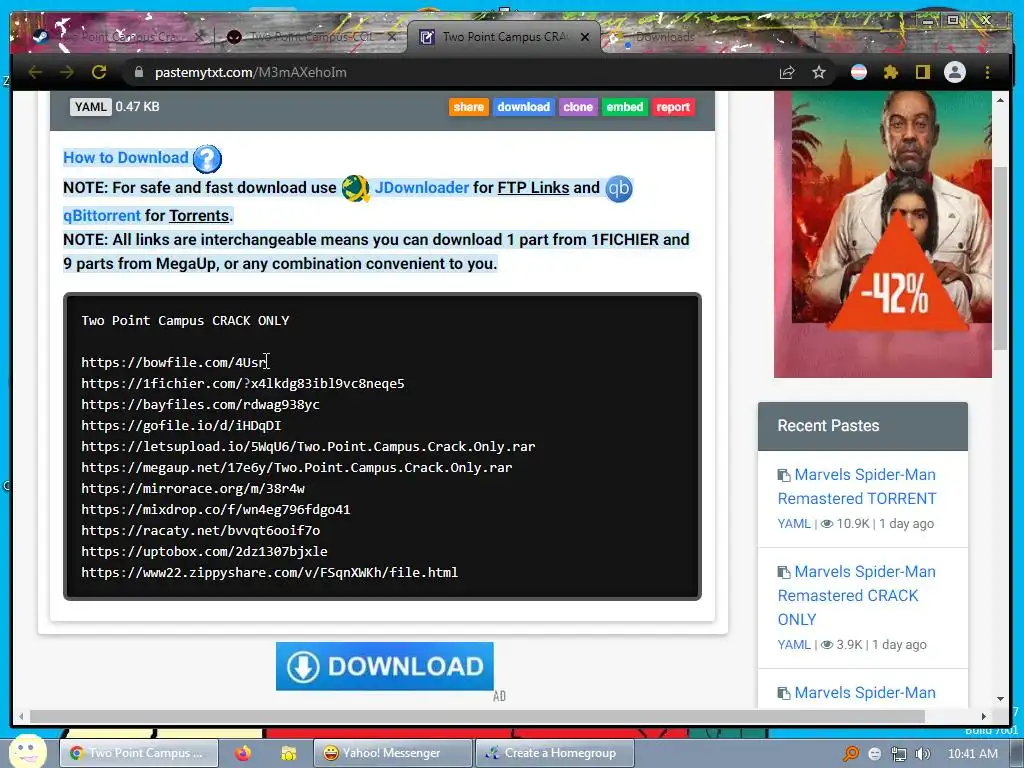Share this page via the address bar icon
This screenshot has height=768, width=1024.
787,72
